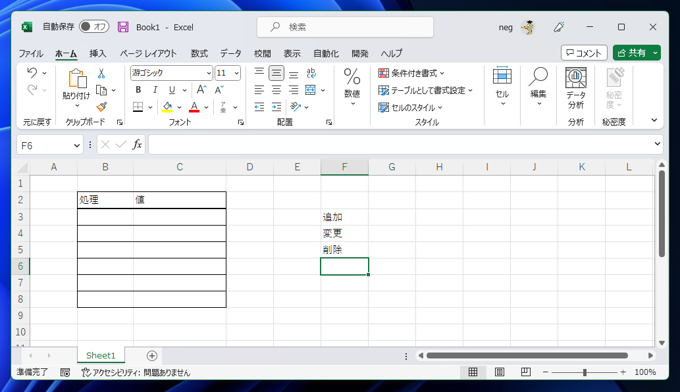
Task: Open the 数値 number format menu
Action: pyautogui.click(x=352, y=87)
